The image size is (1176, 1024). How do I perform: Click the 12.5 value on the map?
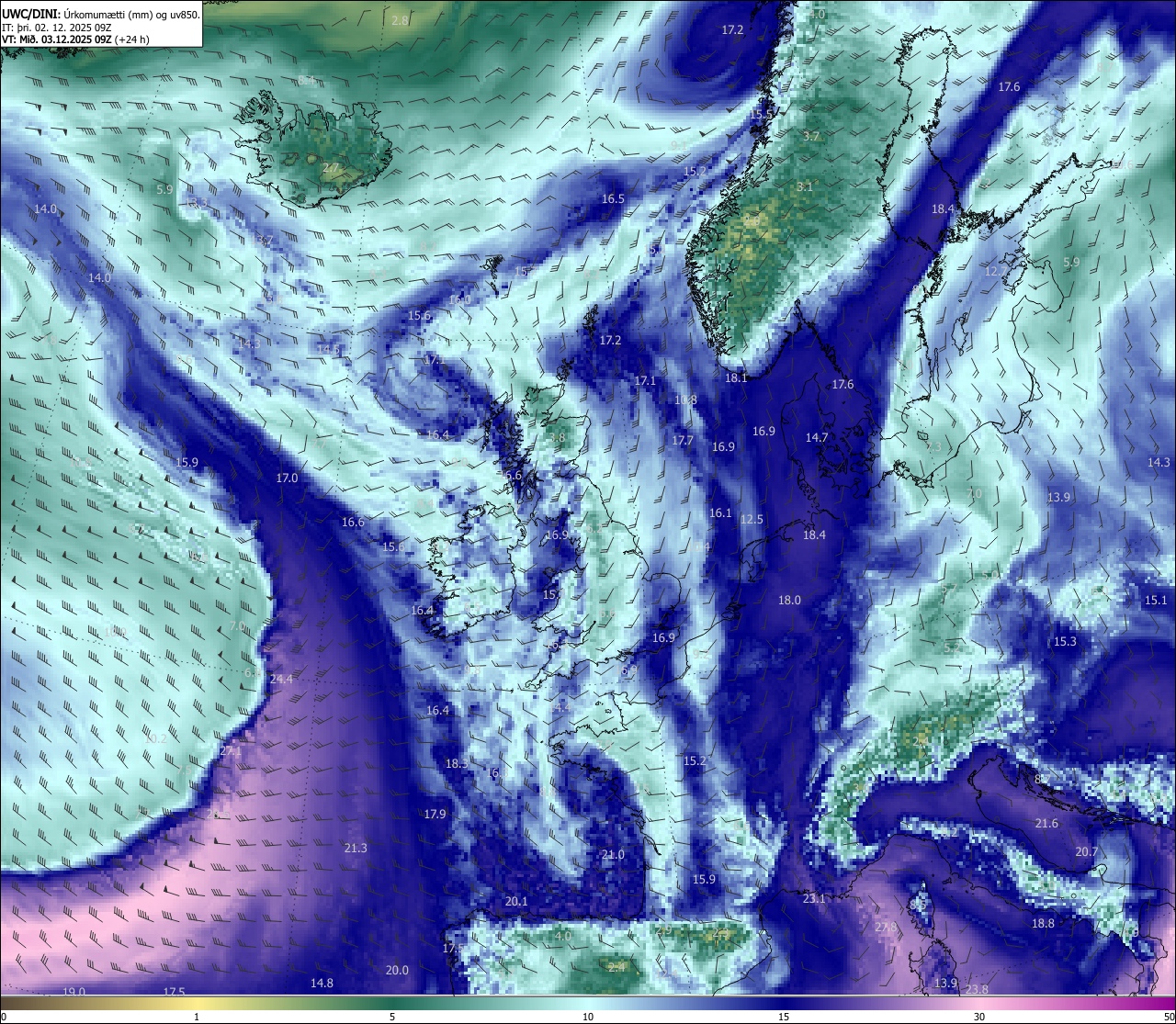[x=752, y=519]
